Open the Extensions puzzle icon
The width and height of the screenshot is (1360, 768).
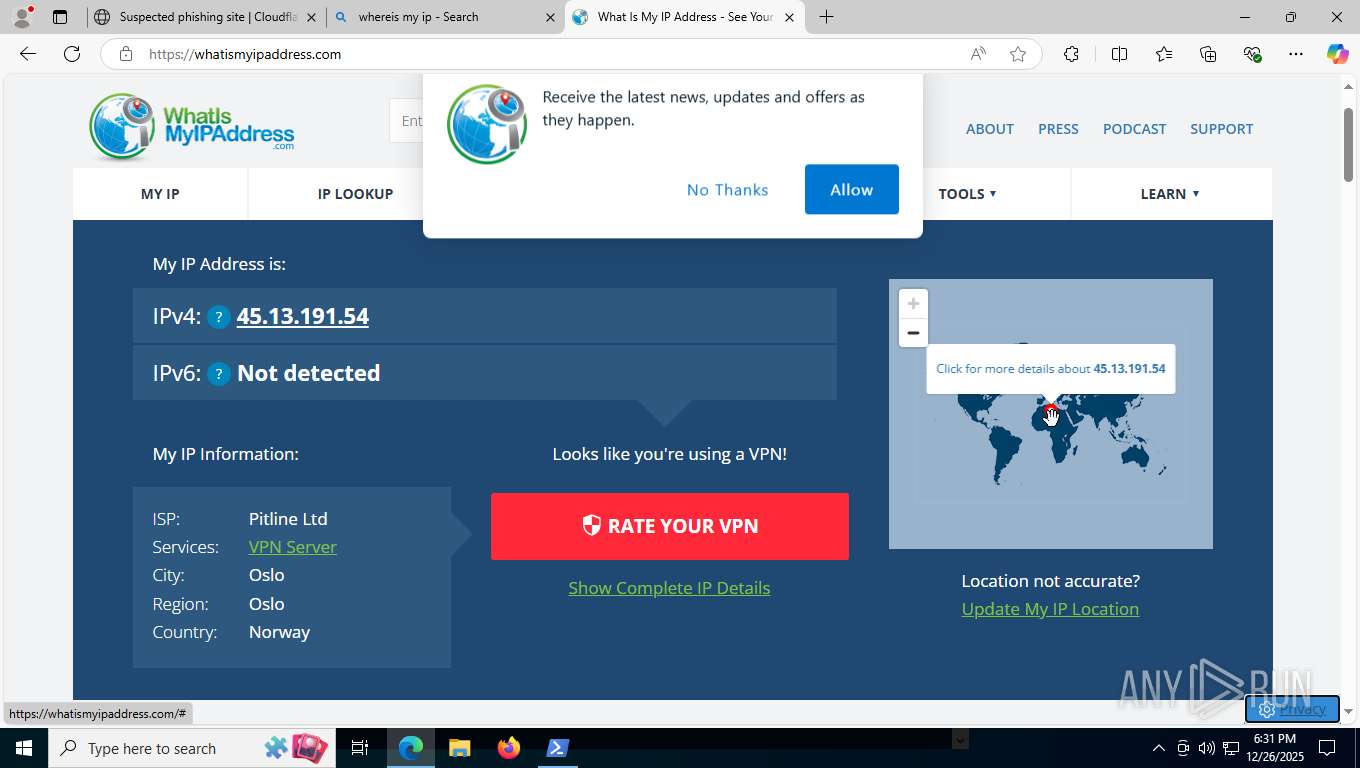tap(1071, 54)
